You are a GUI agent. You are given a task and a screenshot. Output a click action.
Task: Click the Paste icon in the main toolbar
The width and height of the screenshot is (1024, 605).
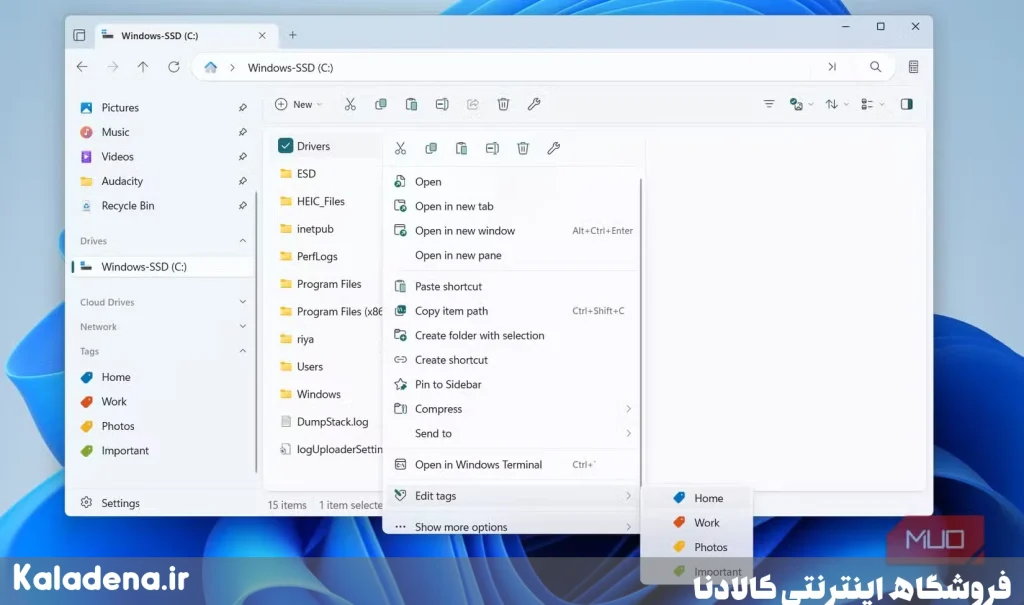click(x=411, y=105)
